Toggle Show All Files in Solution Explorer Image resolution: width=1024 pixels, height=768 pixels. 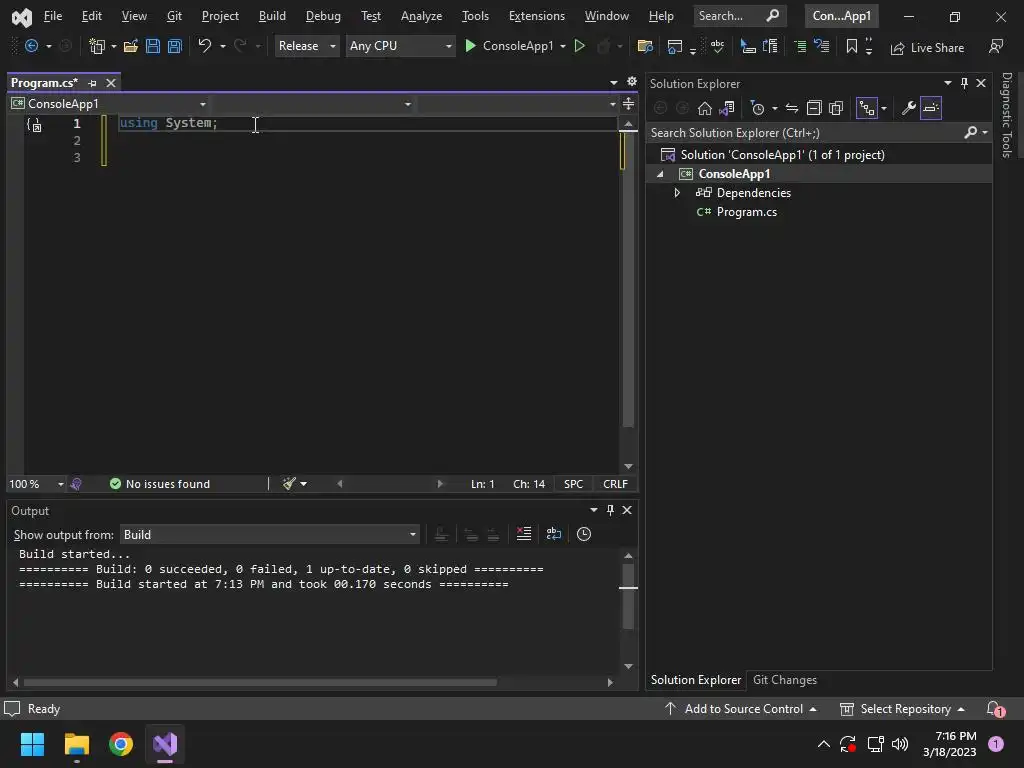tap(836, 108)
